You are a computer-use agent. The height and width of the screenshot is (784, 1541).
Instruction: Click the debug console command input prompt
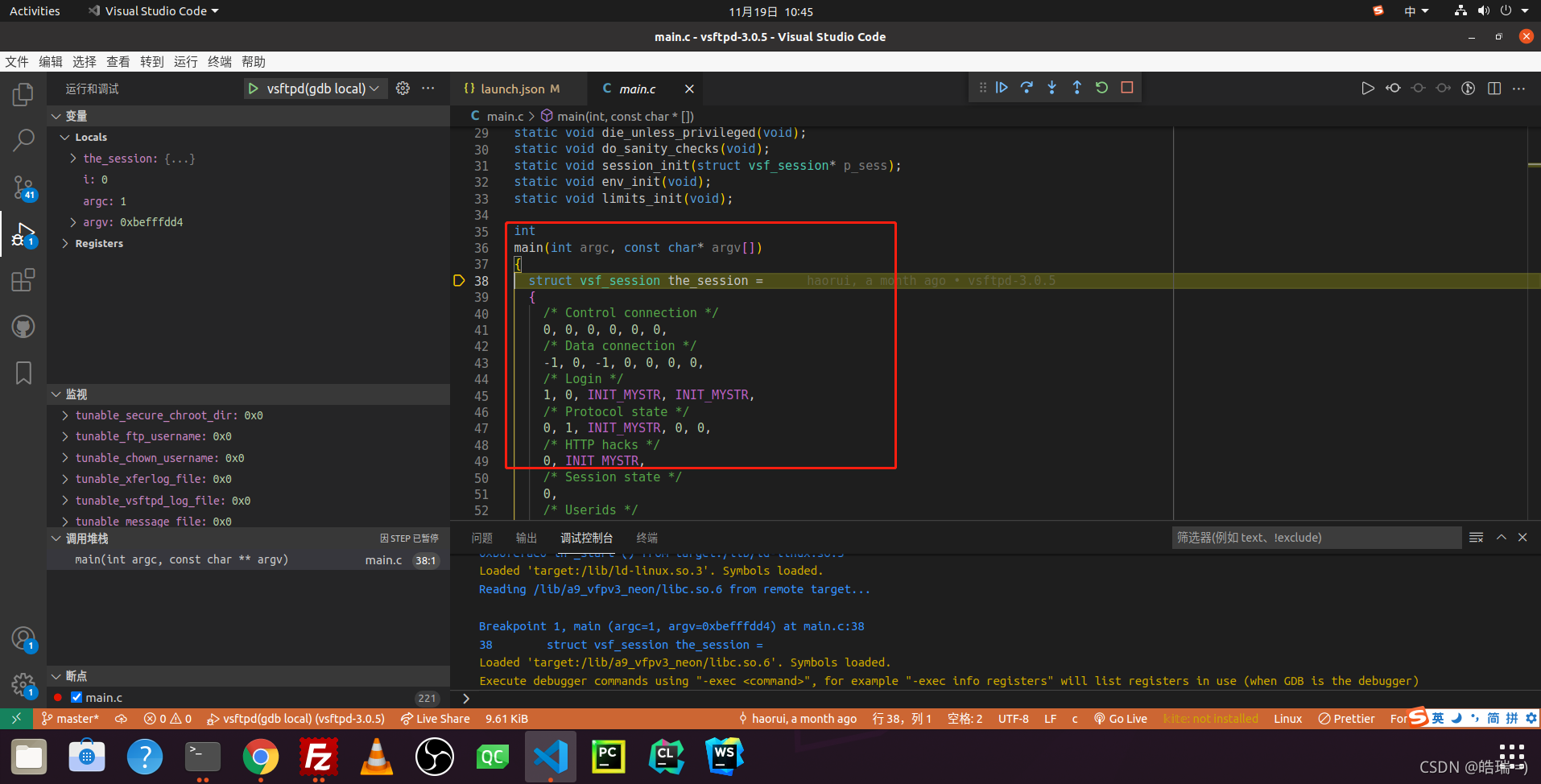[x=995, y=699]
